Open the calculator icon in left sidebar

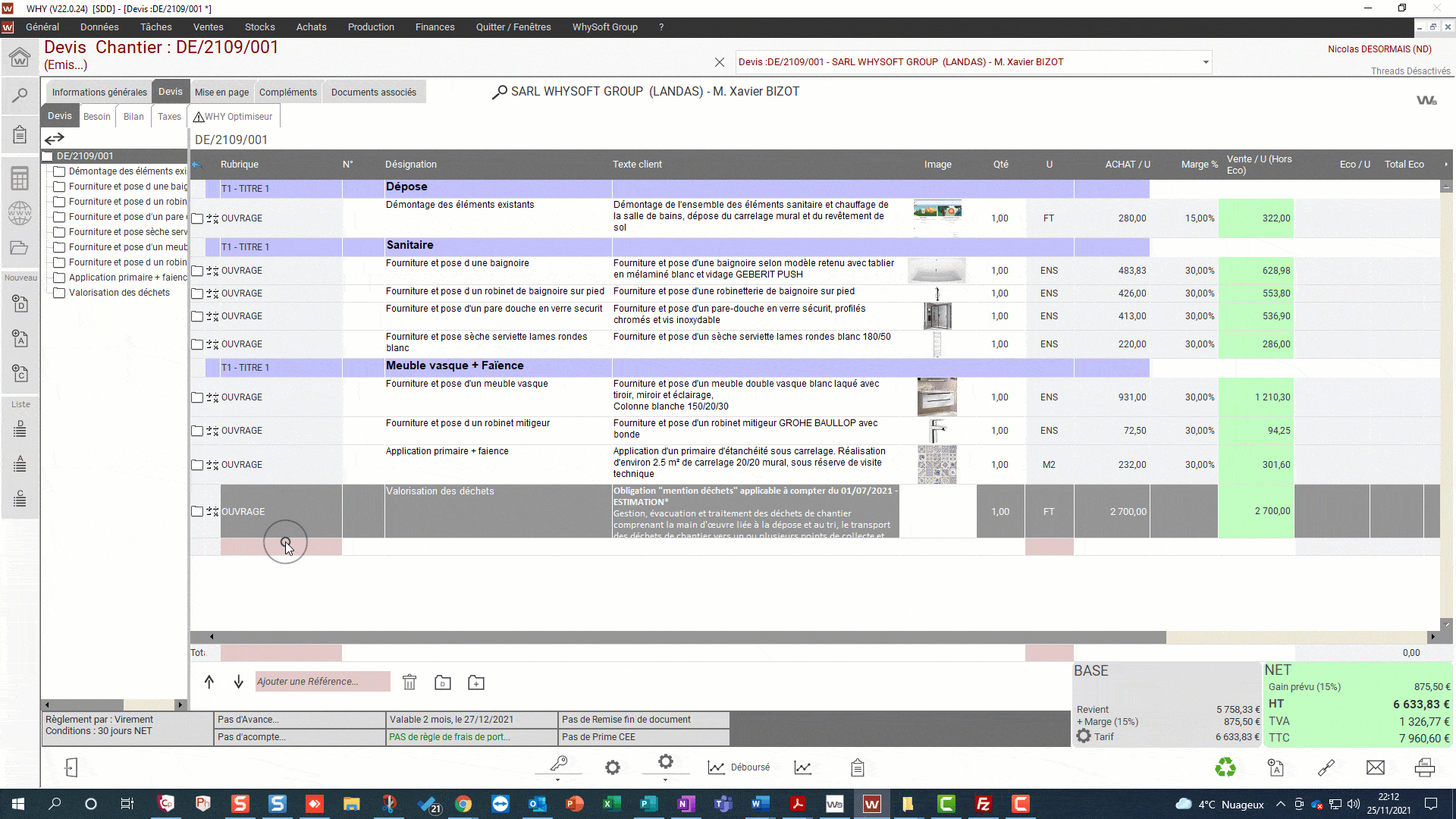[x=20, y=179]
